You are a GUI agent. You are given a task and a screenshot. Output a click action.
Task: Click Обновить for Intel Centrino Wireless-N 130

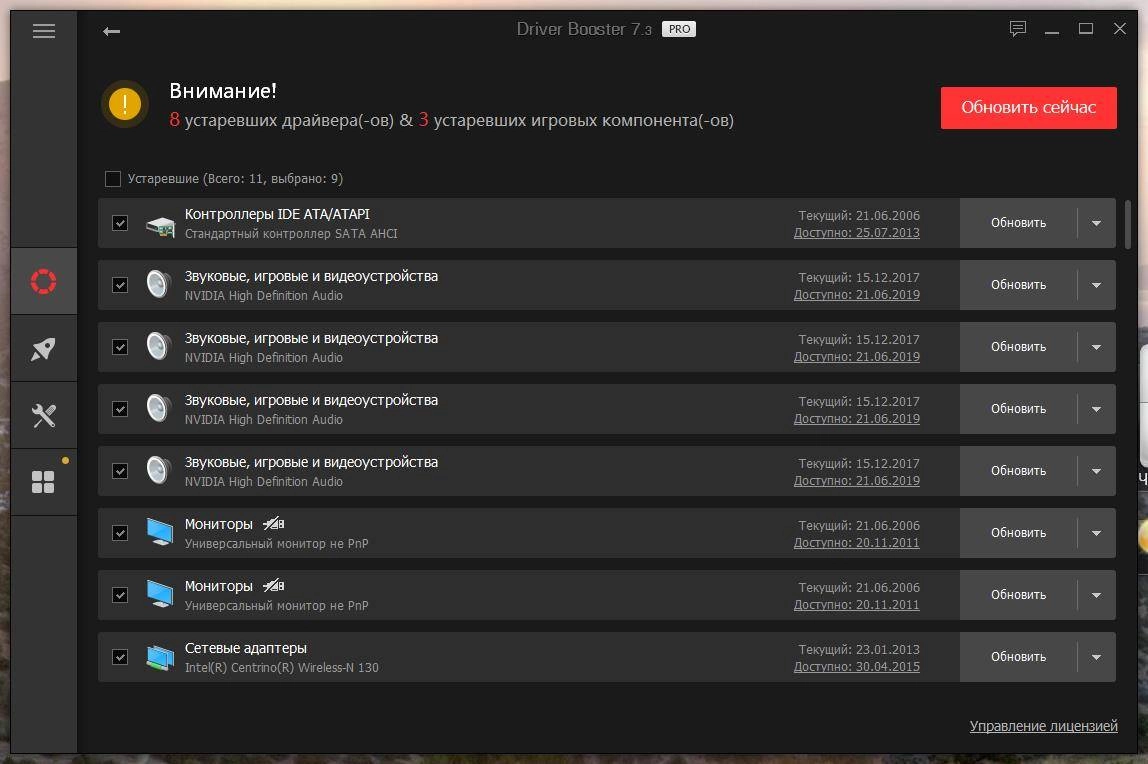1018,657
